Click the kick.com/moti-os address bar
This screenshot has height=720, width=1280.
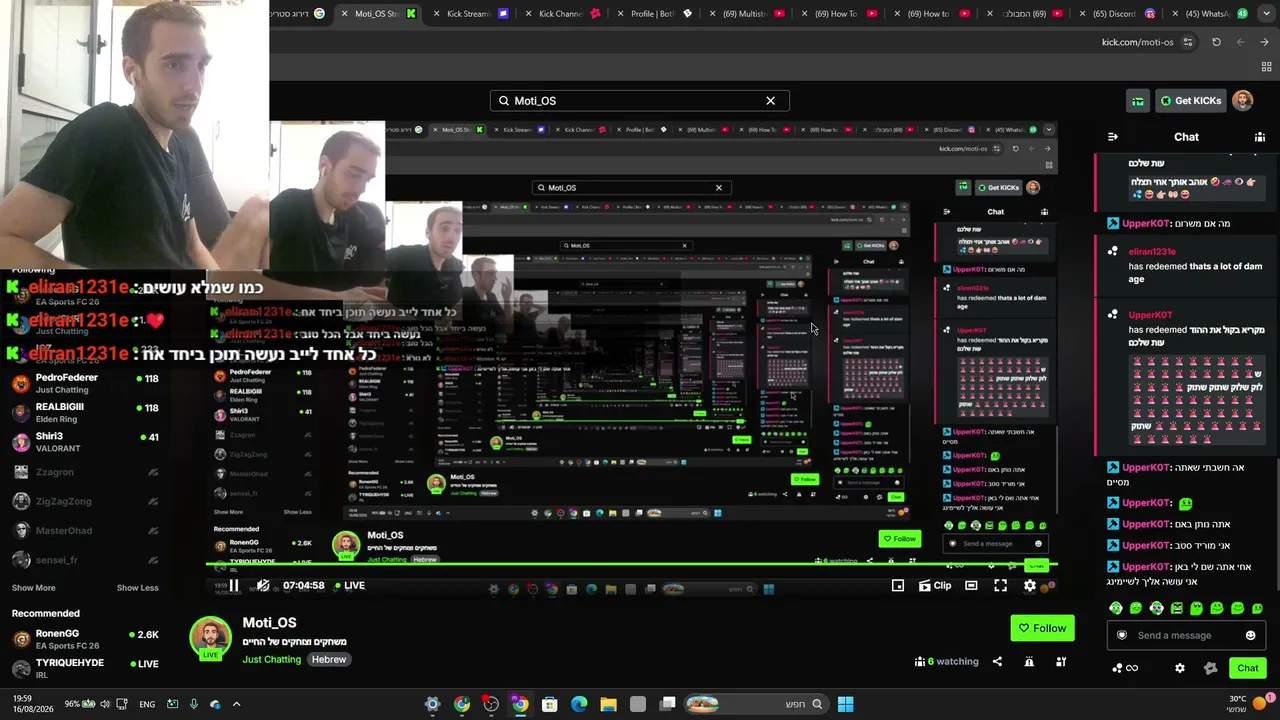(x=1137, y=42)
